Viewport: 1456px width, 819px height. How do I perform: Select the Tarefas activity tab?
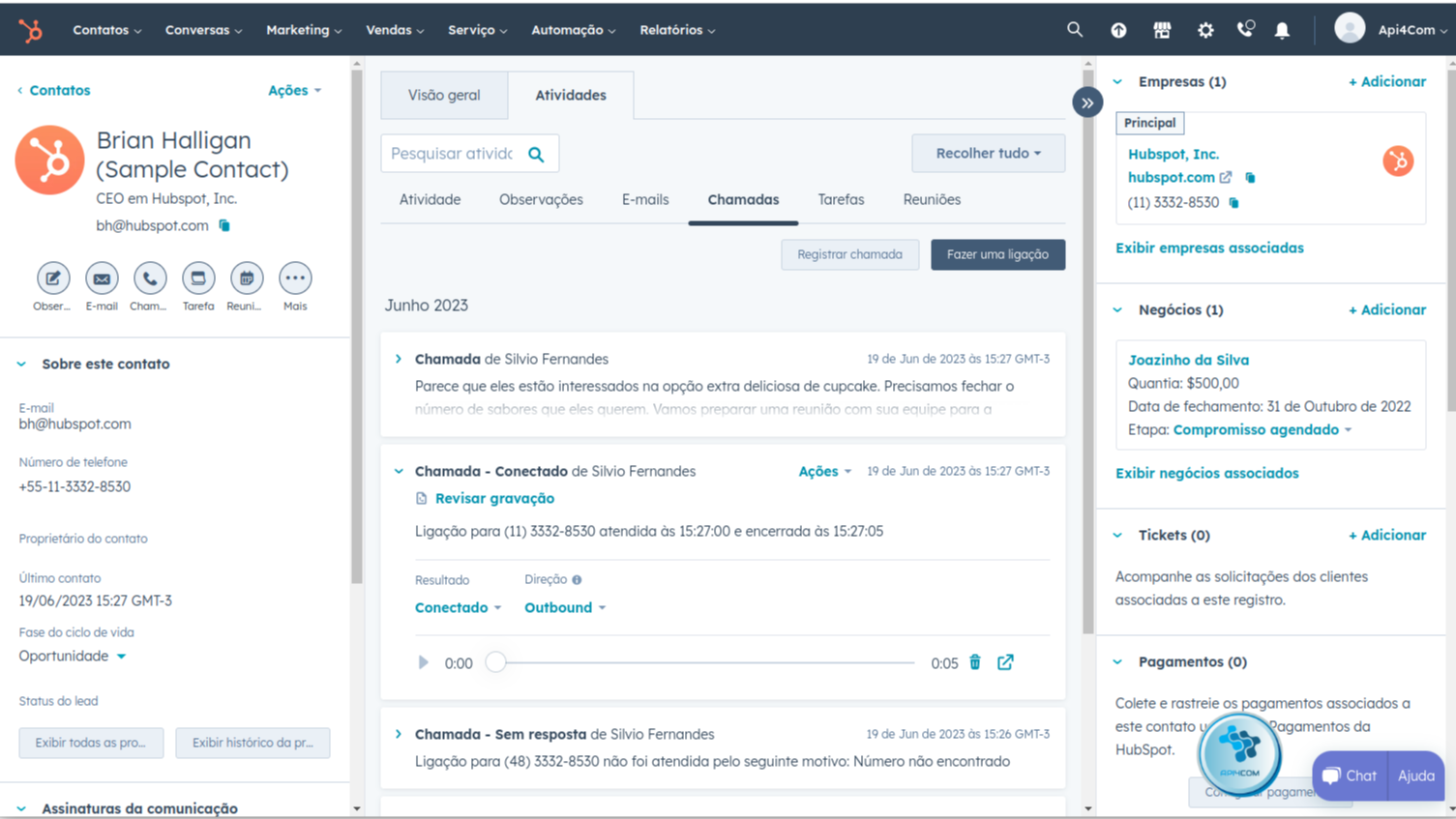point(841,199)
